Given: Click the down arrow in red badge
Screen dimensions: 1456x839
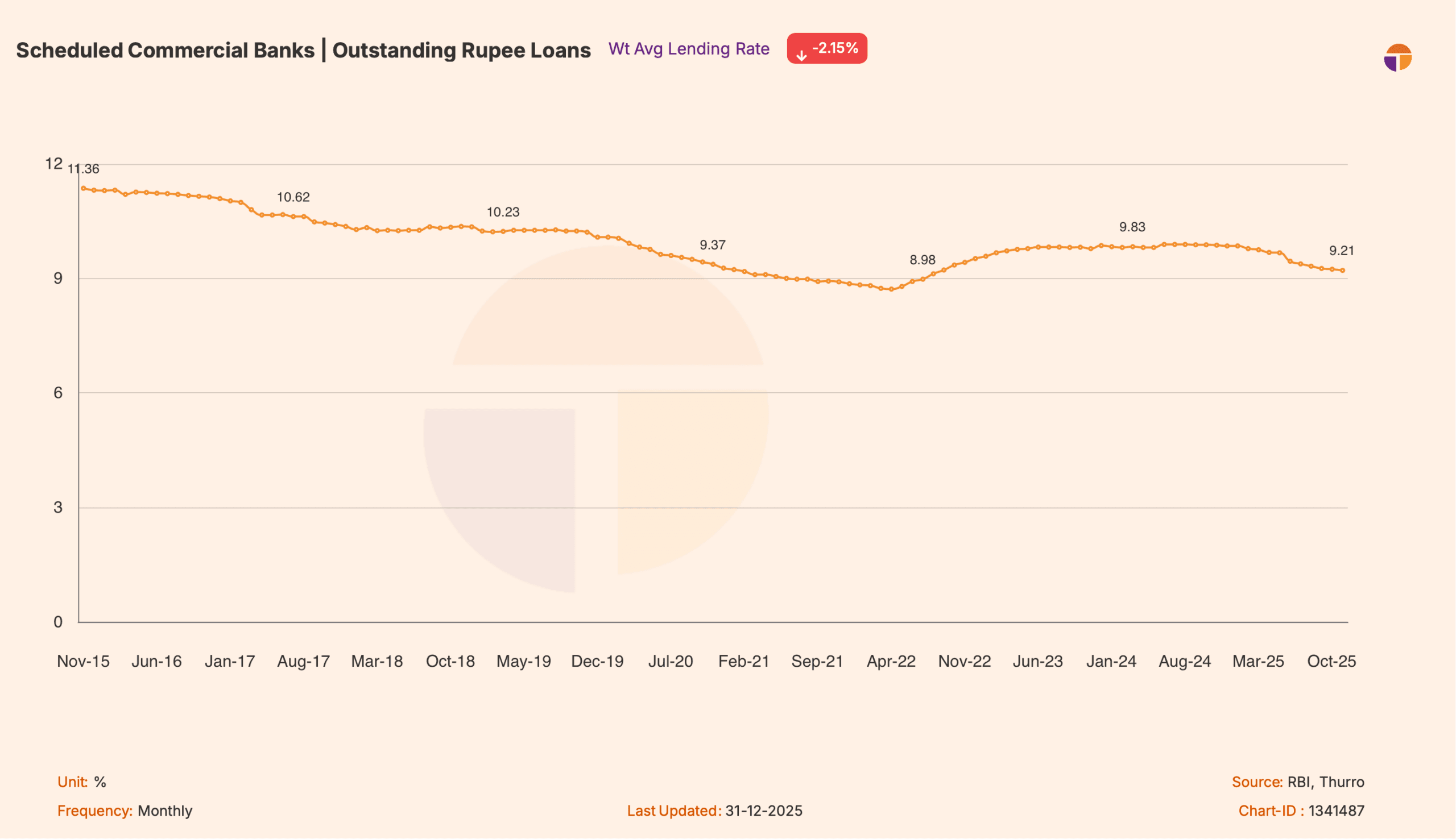Looking at the screenshot, I should click(801, 55).
